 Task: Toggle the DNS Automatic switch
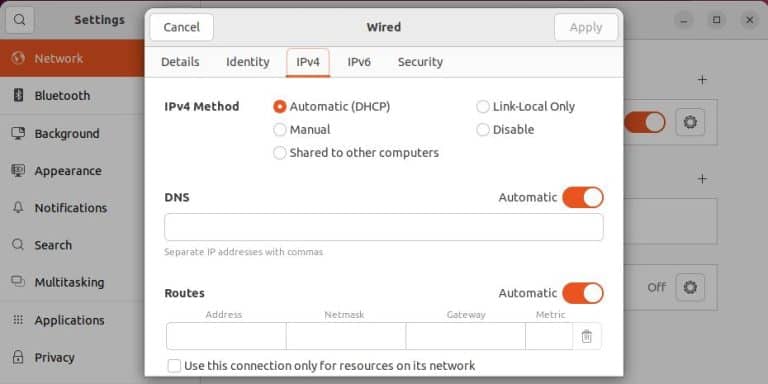click(583, 197)
